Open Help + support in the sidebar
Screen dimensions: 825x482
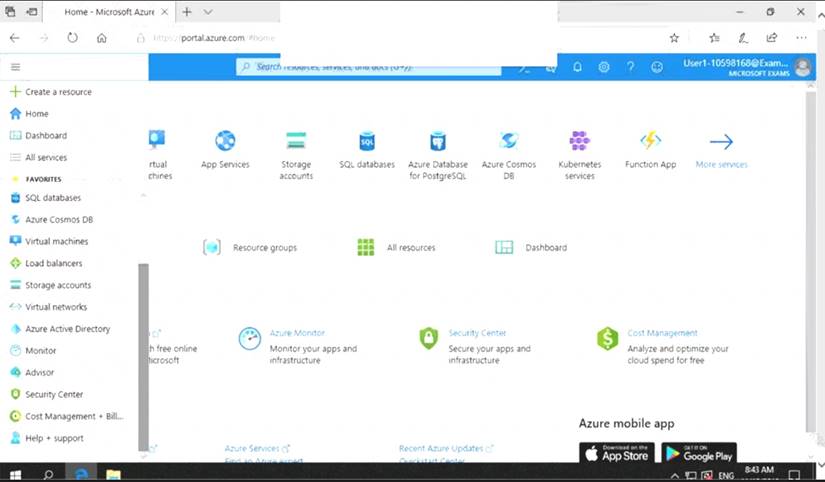point(46,438)
